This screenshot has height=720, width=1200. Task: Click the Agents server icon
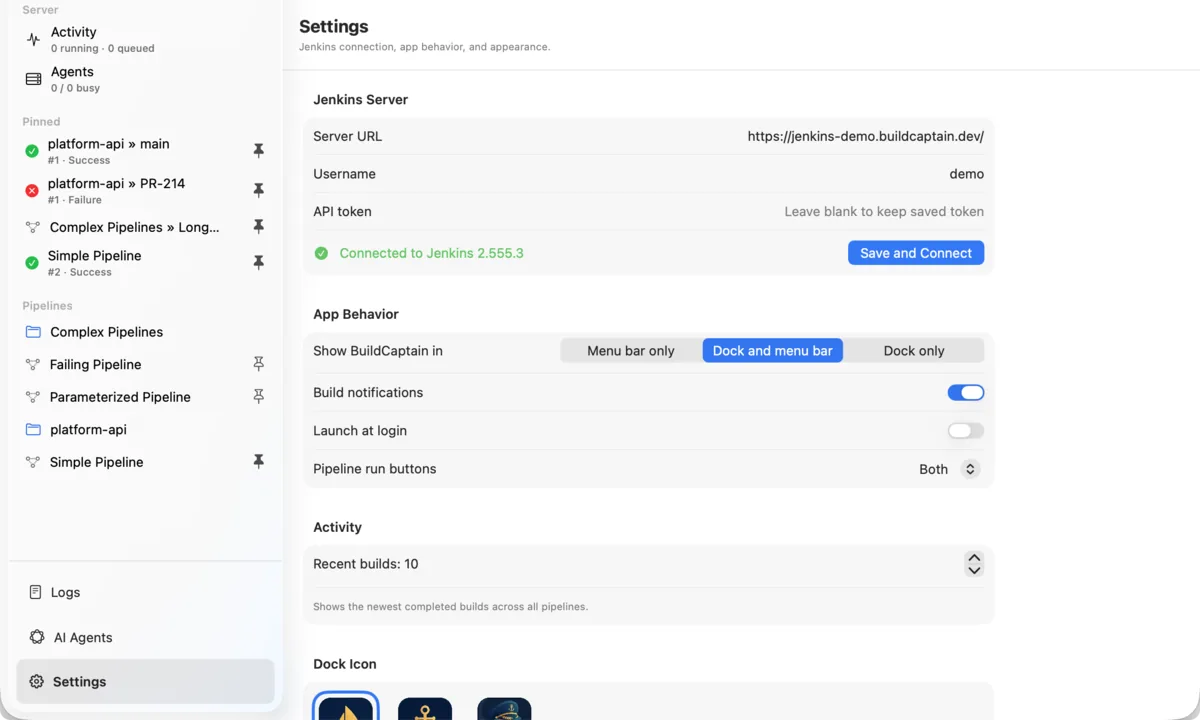[x=33, y=79]
